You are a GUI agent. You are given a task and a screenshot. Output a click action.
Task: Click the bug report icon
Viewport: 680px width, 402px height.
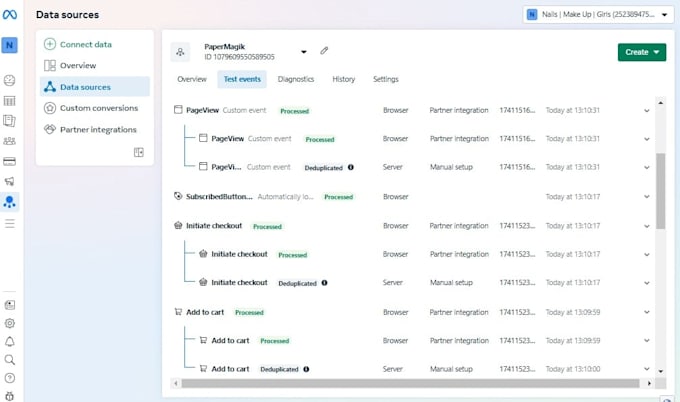tap(10, 396)
